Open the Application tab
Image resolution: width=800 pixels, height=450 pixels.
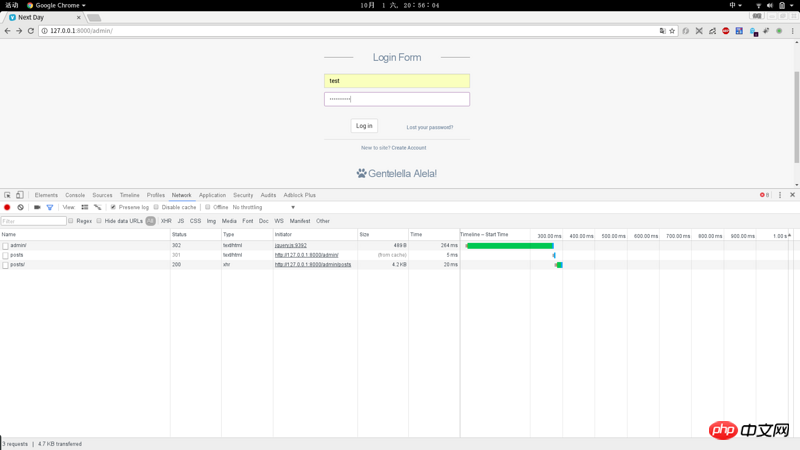212,195
